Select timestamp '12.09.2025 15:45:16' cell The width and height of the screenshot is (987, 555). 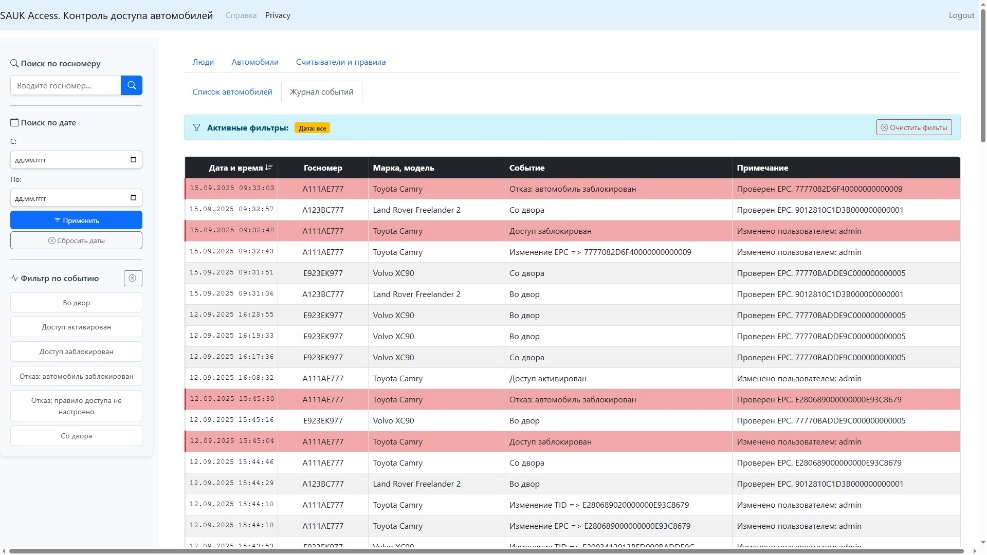pyautogui.click(x=232, y=420)
